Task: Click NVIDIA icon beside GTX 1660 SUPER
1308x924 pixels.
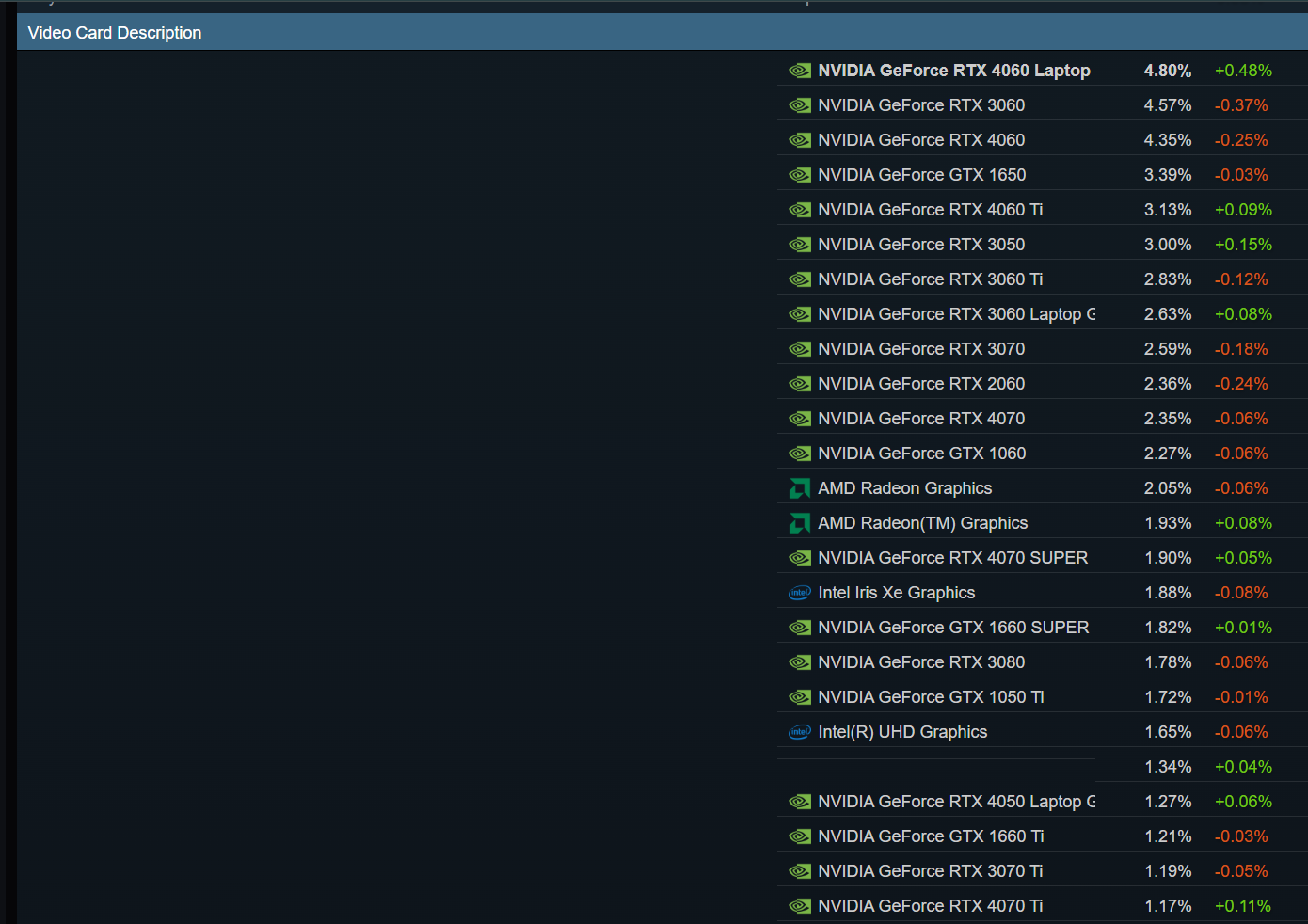Action: point(800,628)
